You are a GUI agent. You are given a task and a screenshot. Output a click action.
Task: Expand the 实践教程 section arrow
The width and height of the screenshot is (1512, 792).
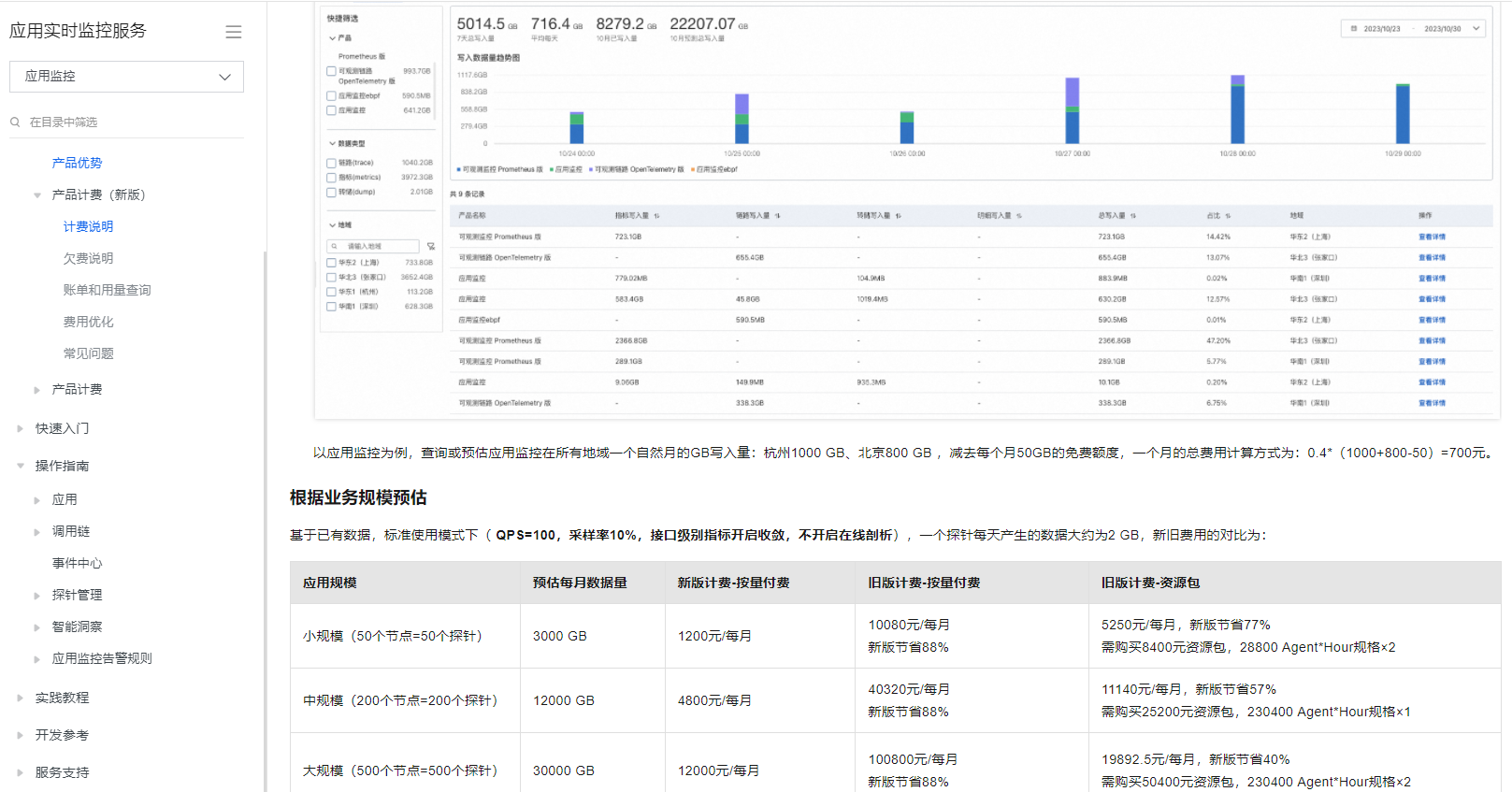coord(21,698)
